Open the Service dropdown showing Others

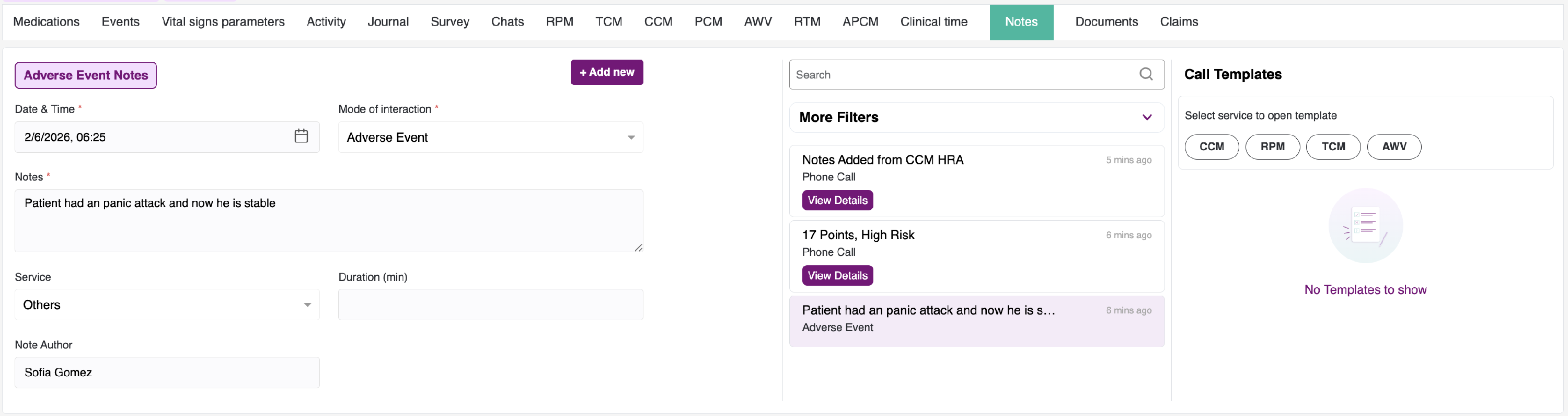pos(167,305)
